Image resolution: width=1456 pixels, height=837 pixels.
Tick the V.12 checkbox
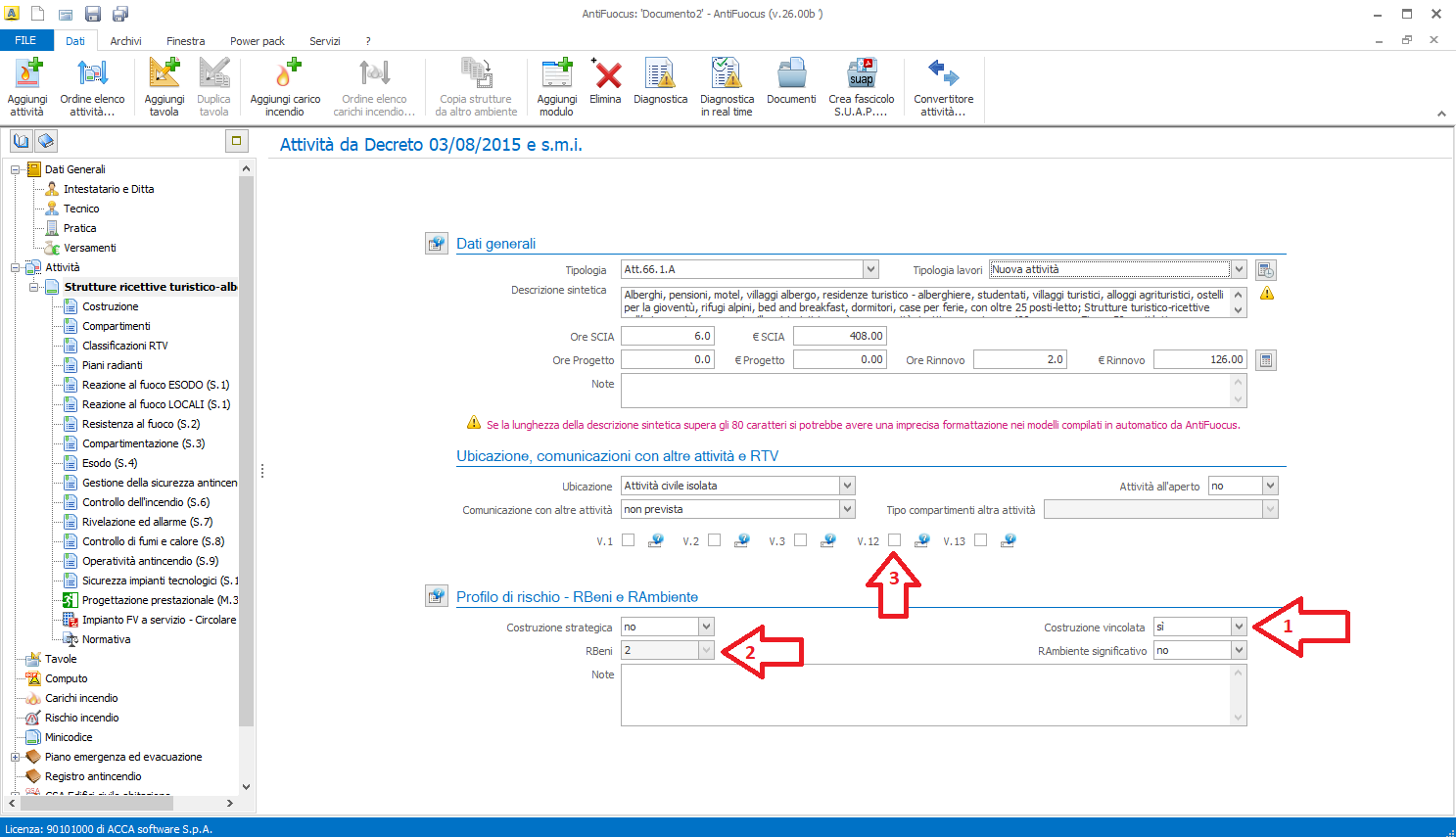894,540
